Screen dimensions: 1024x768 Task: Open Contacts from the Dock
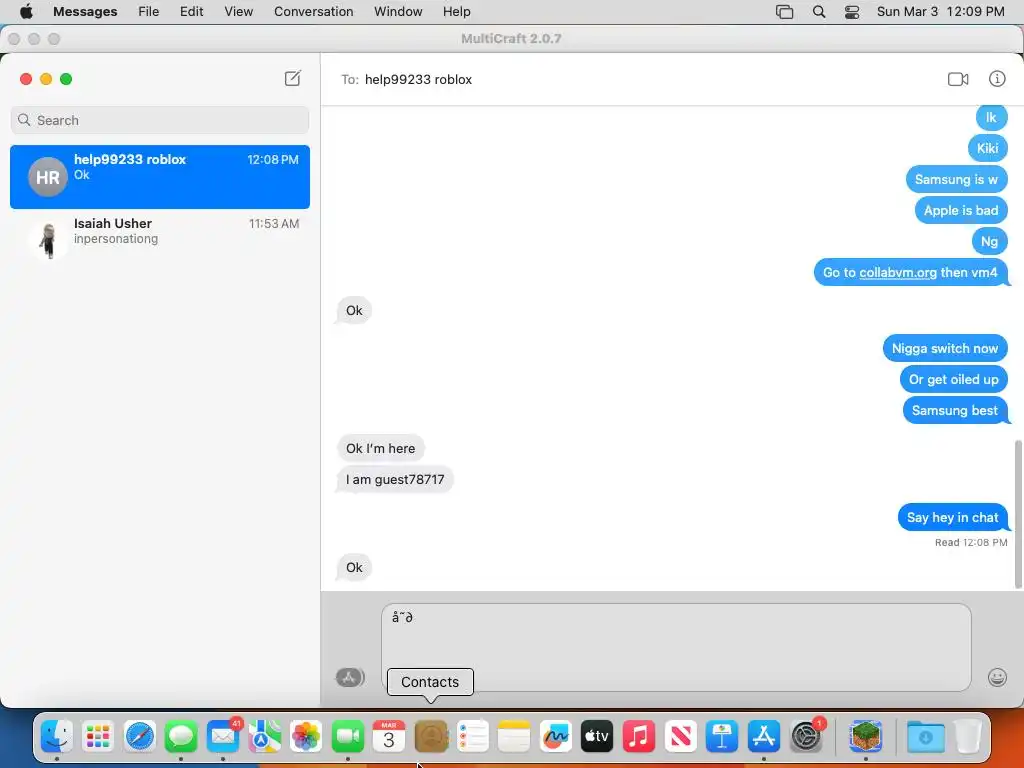[x=431, y=737]
